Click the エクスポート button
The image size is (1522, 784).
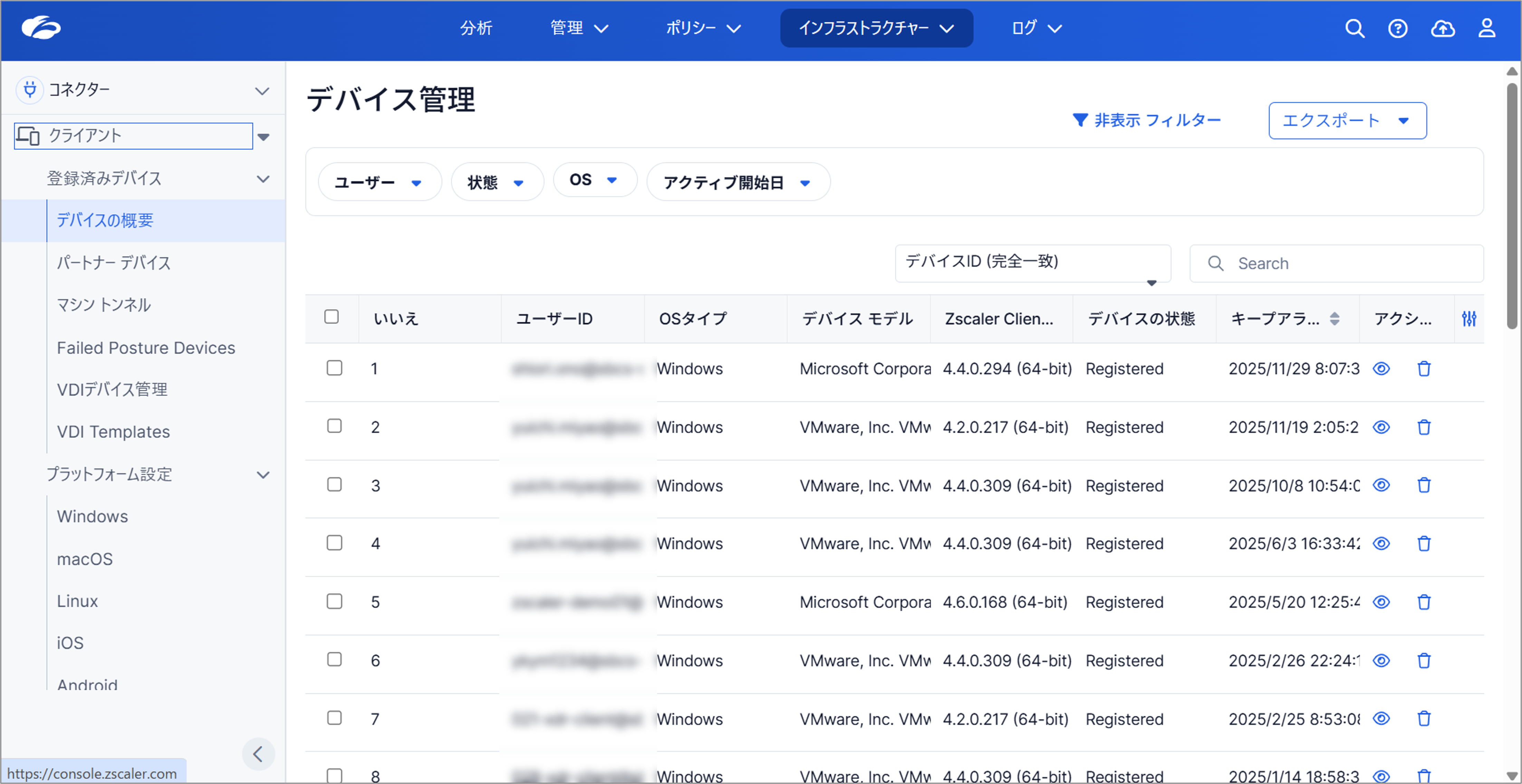pos(1347,120)
